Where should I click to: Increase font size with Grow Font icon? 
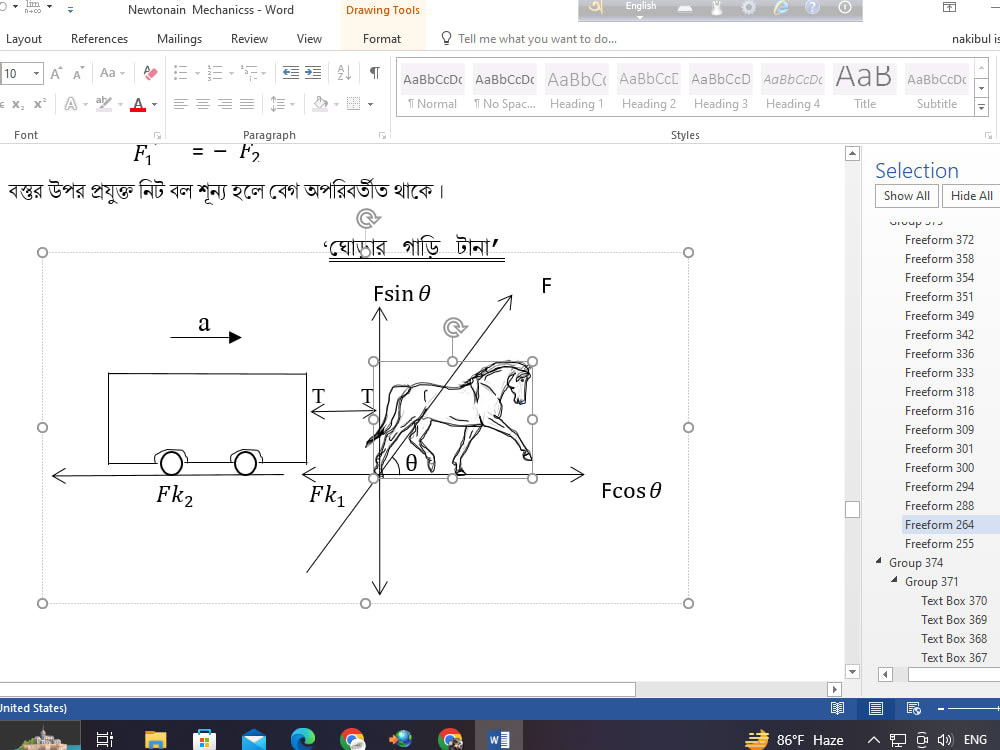point(56,73)
